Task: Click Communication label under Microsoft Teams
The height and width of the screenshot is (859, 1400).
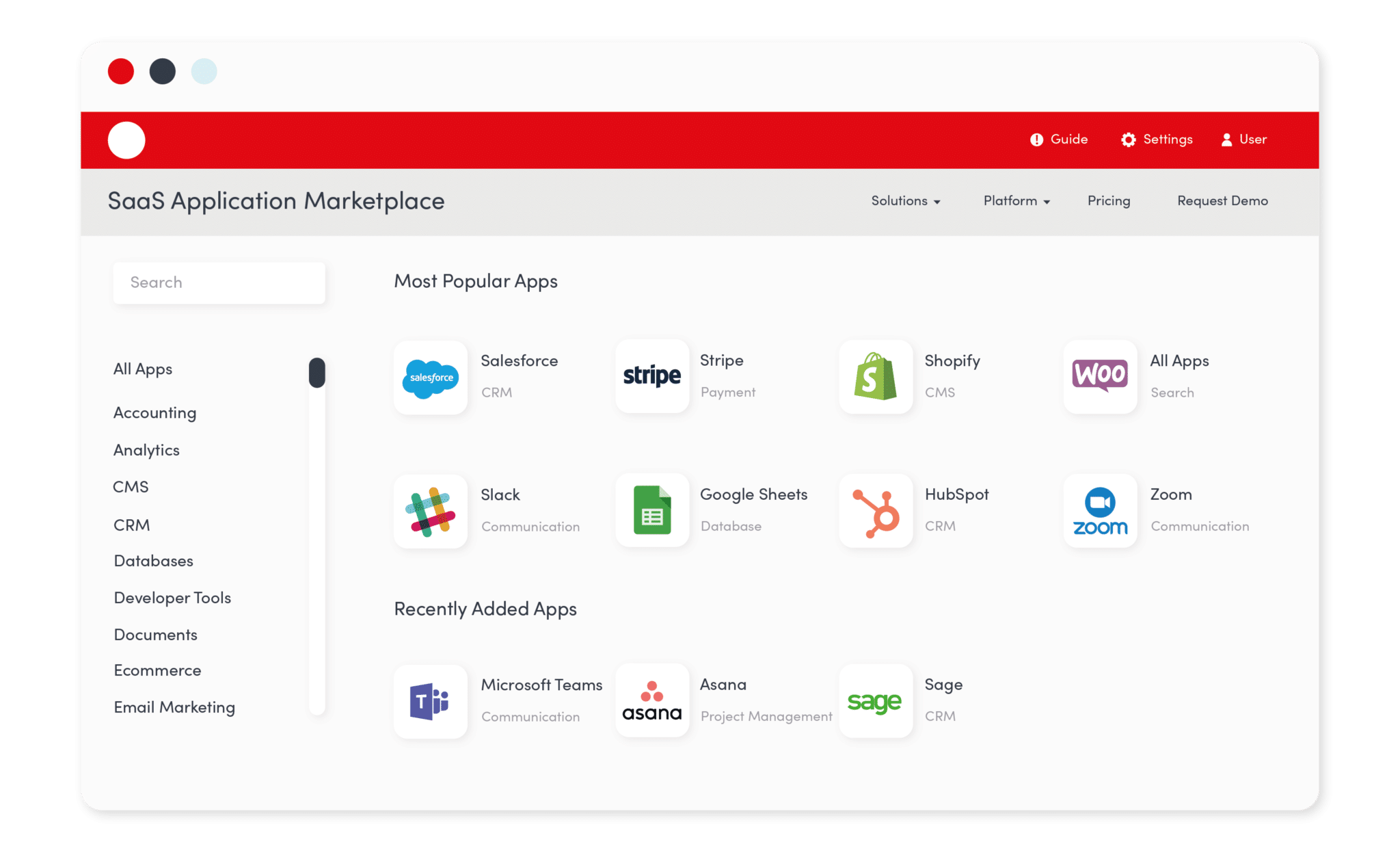Action: pyautogui.click(x=530, y=717)
